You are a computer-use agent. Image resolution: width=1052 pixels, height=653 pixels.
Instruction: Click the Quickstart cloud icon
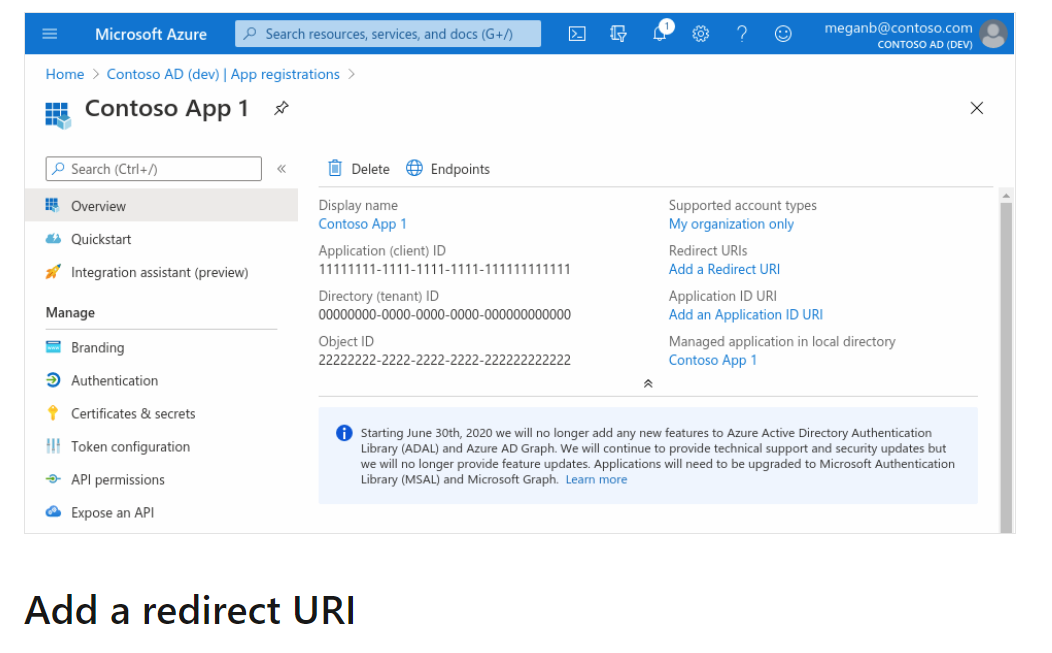pyautogui.click(x=53, y=238)
